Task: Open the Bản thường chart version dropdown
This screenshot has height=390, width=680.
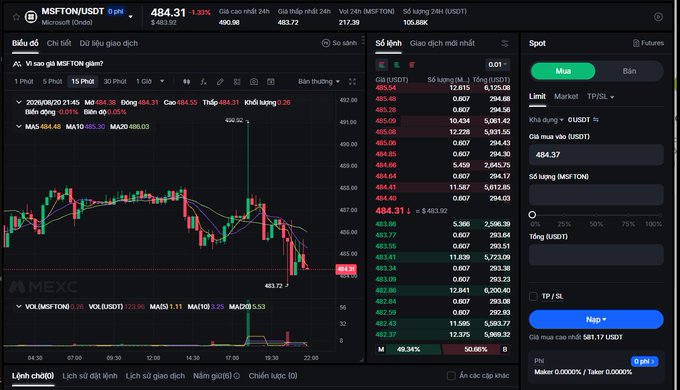Action: pyautogui.click(x=319, y=82)
